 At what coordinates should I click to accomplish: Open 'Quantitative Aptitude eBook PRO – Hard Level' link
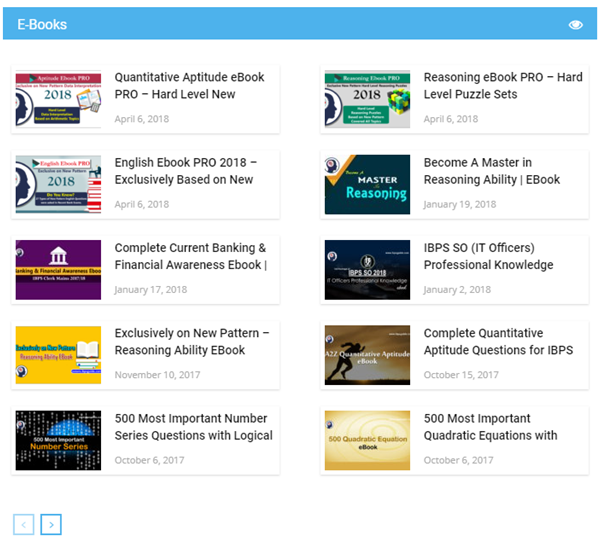[189, 86]
